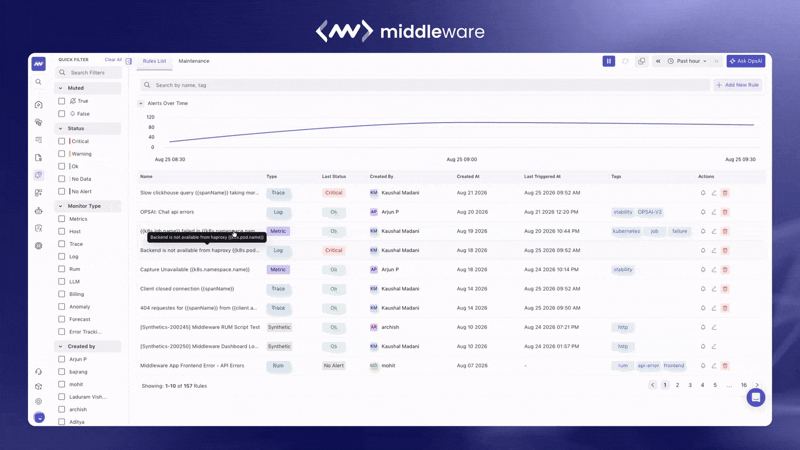
Task: Edit the Middleware RUM Script Test rule
Action: pos(714,327)
